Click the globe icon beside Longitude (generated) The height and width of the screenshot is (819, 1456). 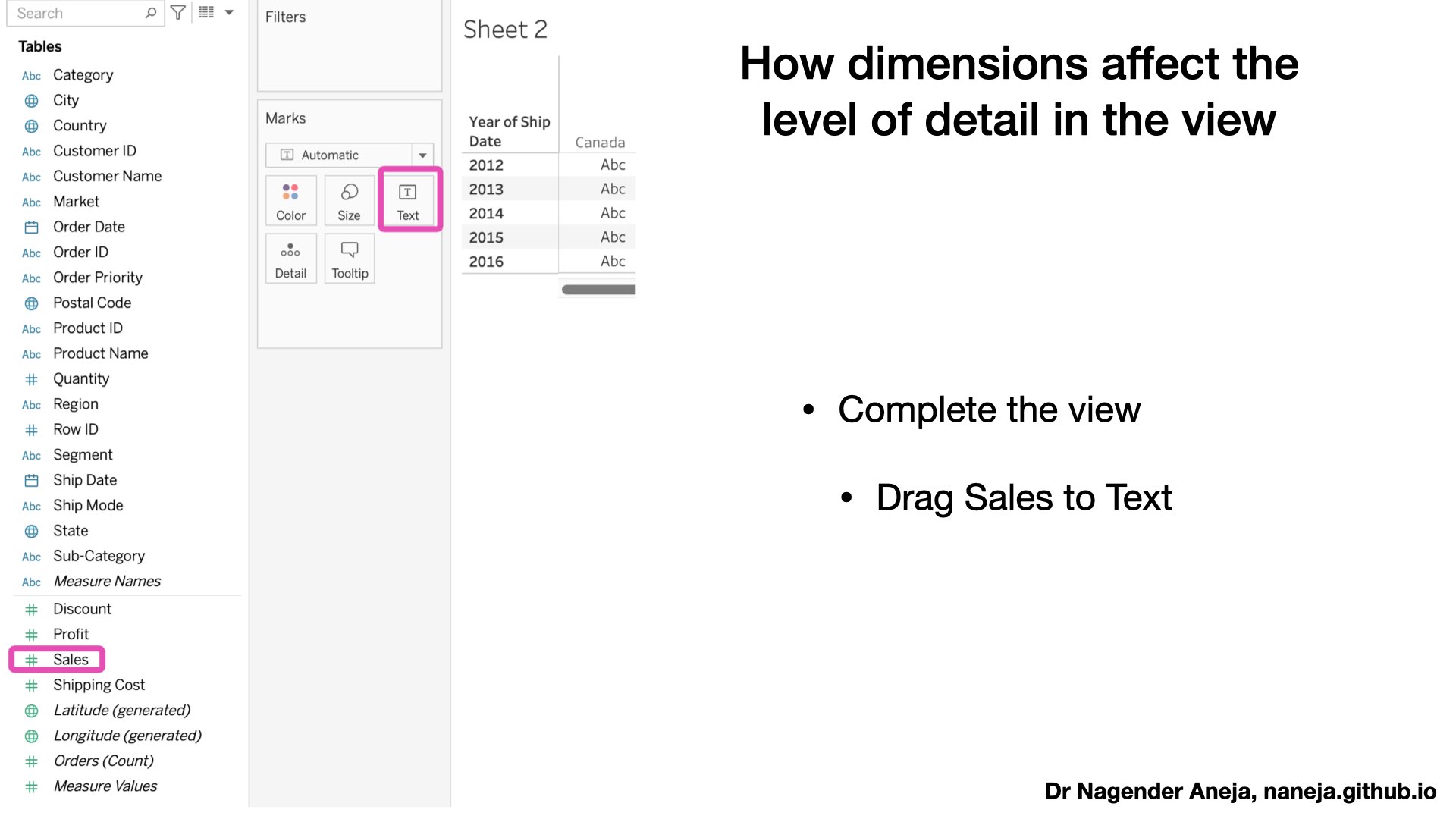tap(31, 736)
